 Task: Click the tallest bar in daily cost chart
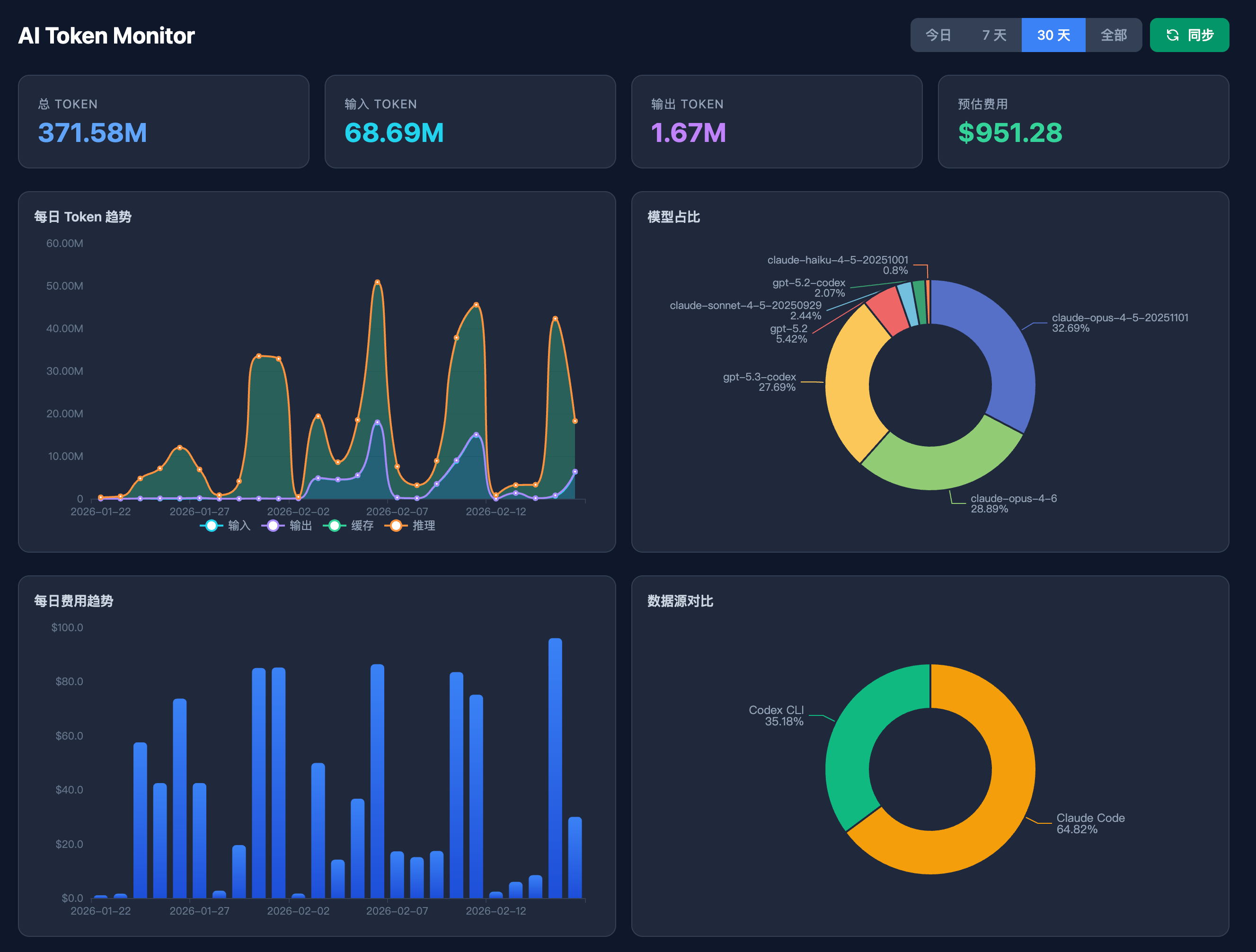(x=555, y=767)
